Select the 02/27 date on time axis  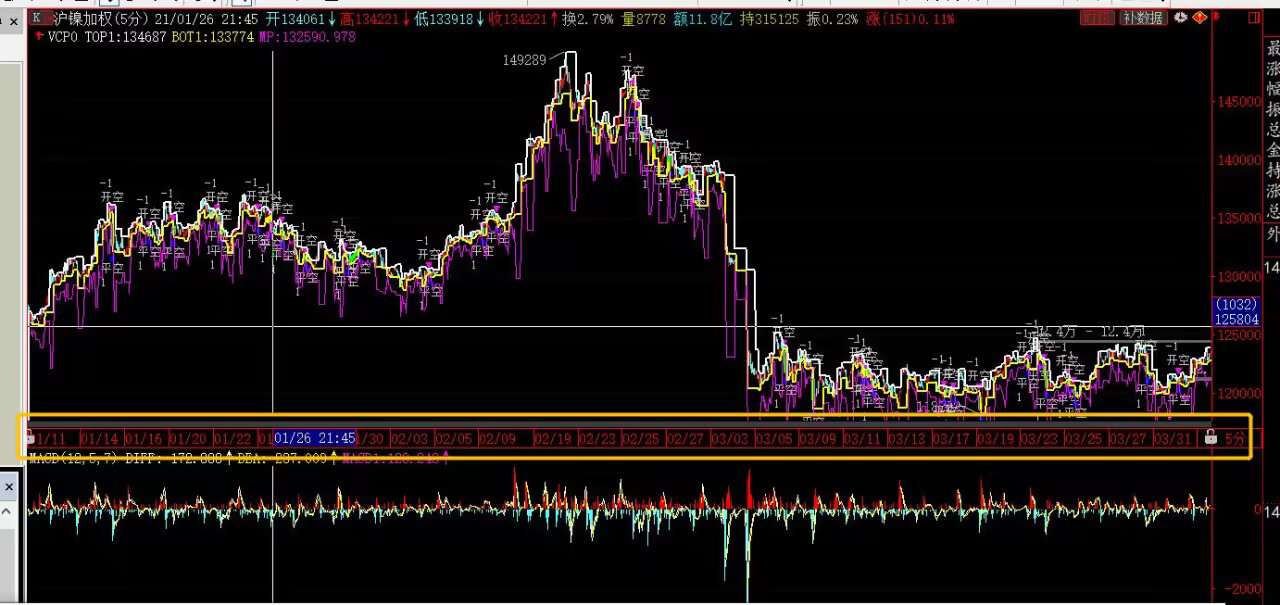pos(686,438)
